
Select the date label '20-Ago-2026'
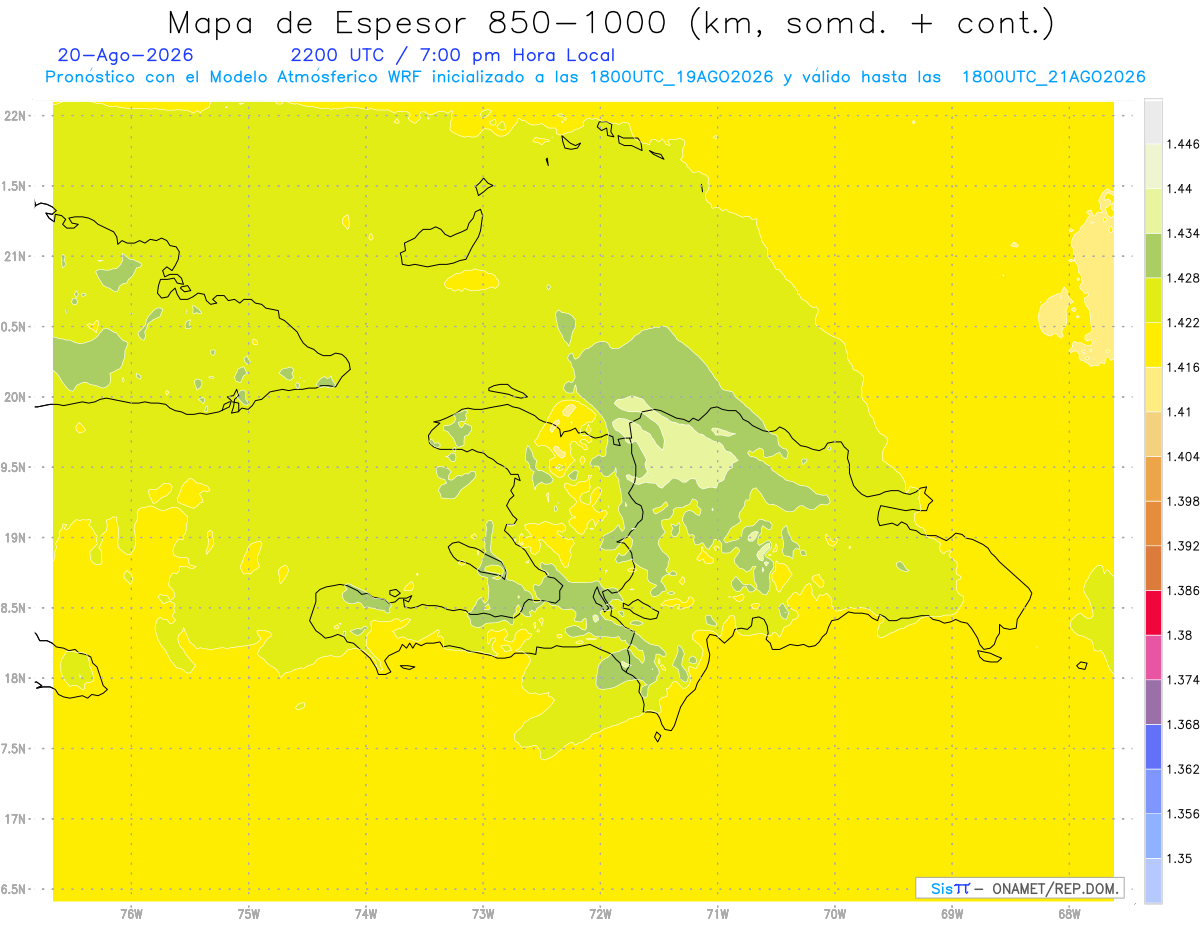point(126,56)
